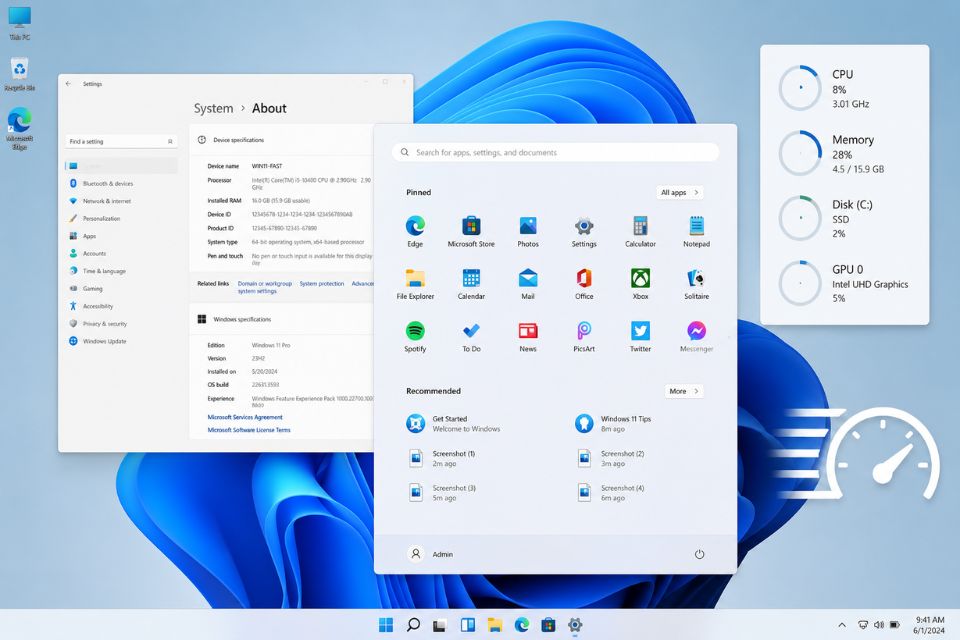Select Gaming in Settings sidebar
Viewport: 960px width, 640px height.
click(121, 288)
